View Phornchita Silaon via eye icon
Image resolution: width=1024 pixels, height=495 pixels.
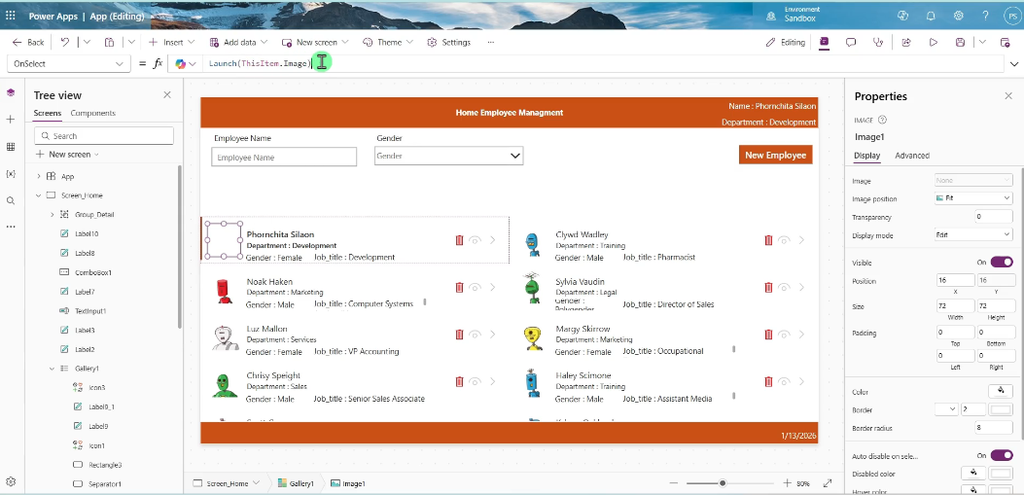coord(475,240)
